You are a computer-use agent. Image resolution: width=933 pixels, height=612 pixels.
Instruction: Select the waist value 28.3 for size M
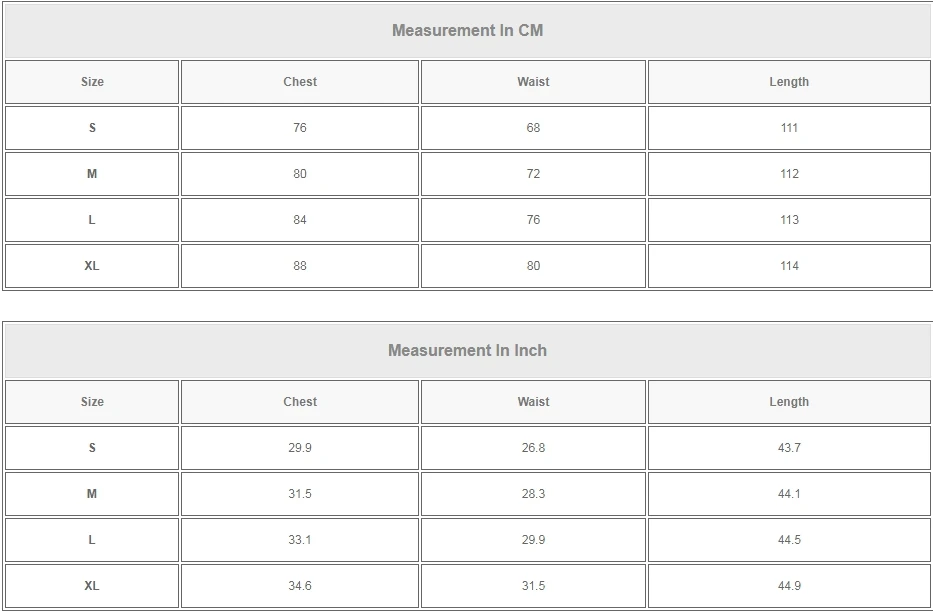tap(533, 494)
